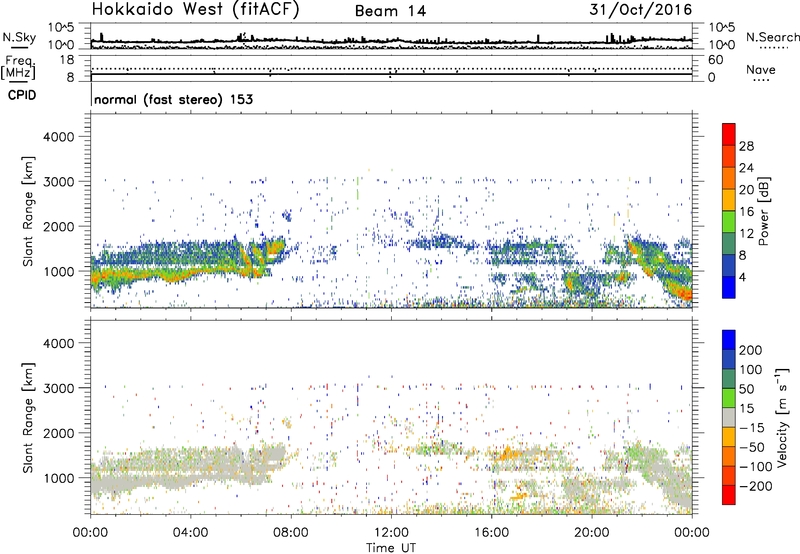800x554 pixels.
Task: Click the red top segment of Power colour bar
Action: point(729,134)
